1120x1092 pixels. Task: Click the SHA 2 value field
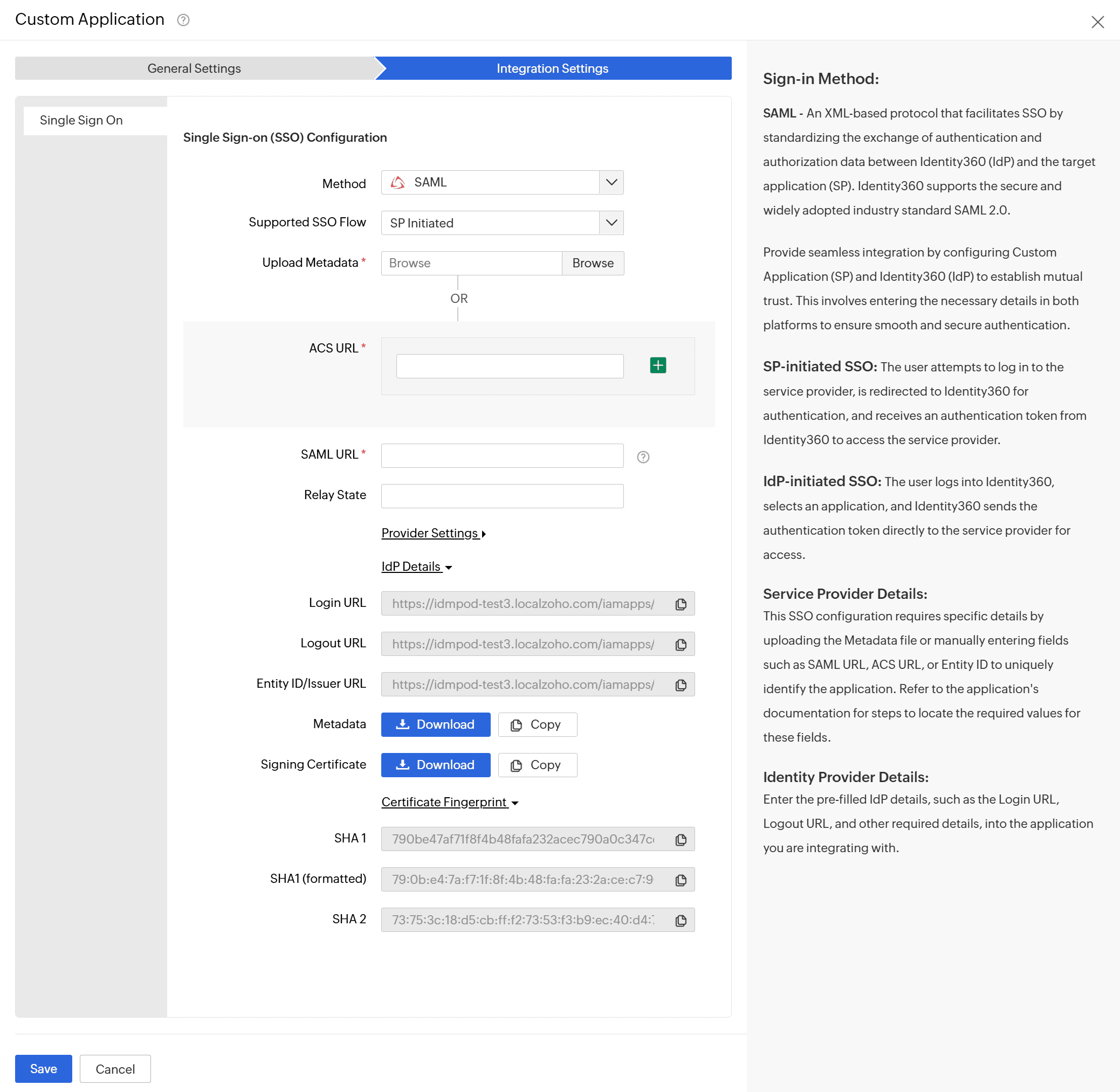538,920
